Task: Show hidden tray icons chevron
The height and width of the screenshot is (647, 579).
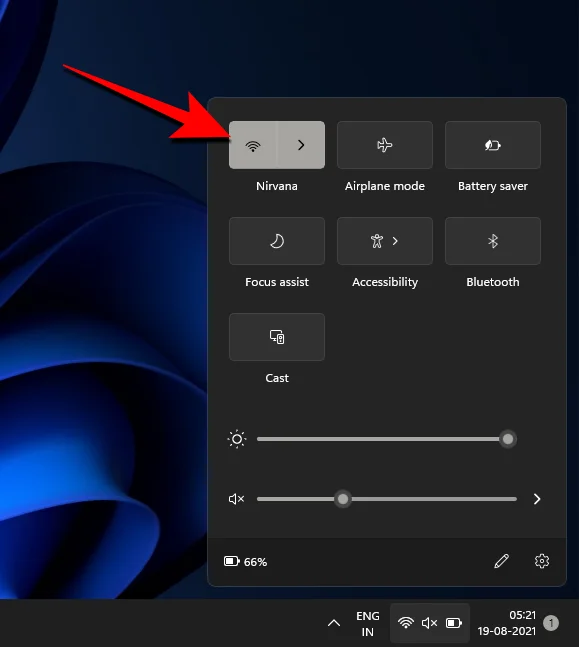Action: pos(334,623)
